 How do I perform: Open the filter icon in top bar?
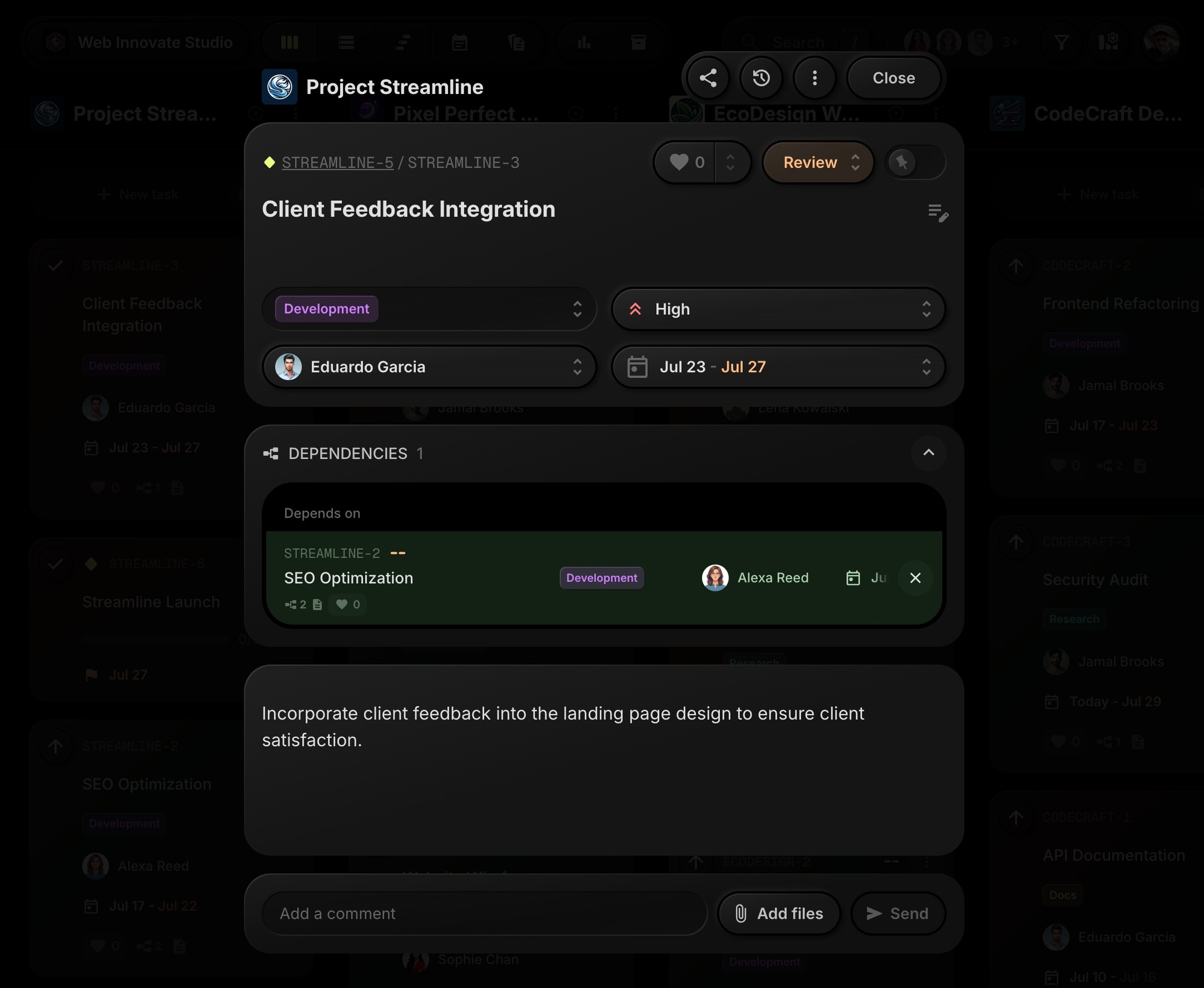1061,42
